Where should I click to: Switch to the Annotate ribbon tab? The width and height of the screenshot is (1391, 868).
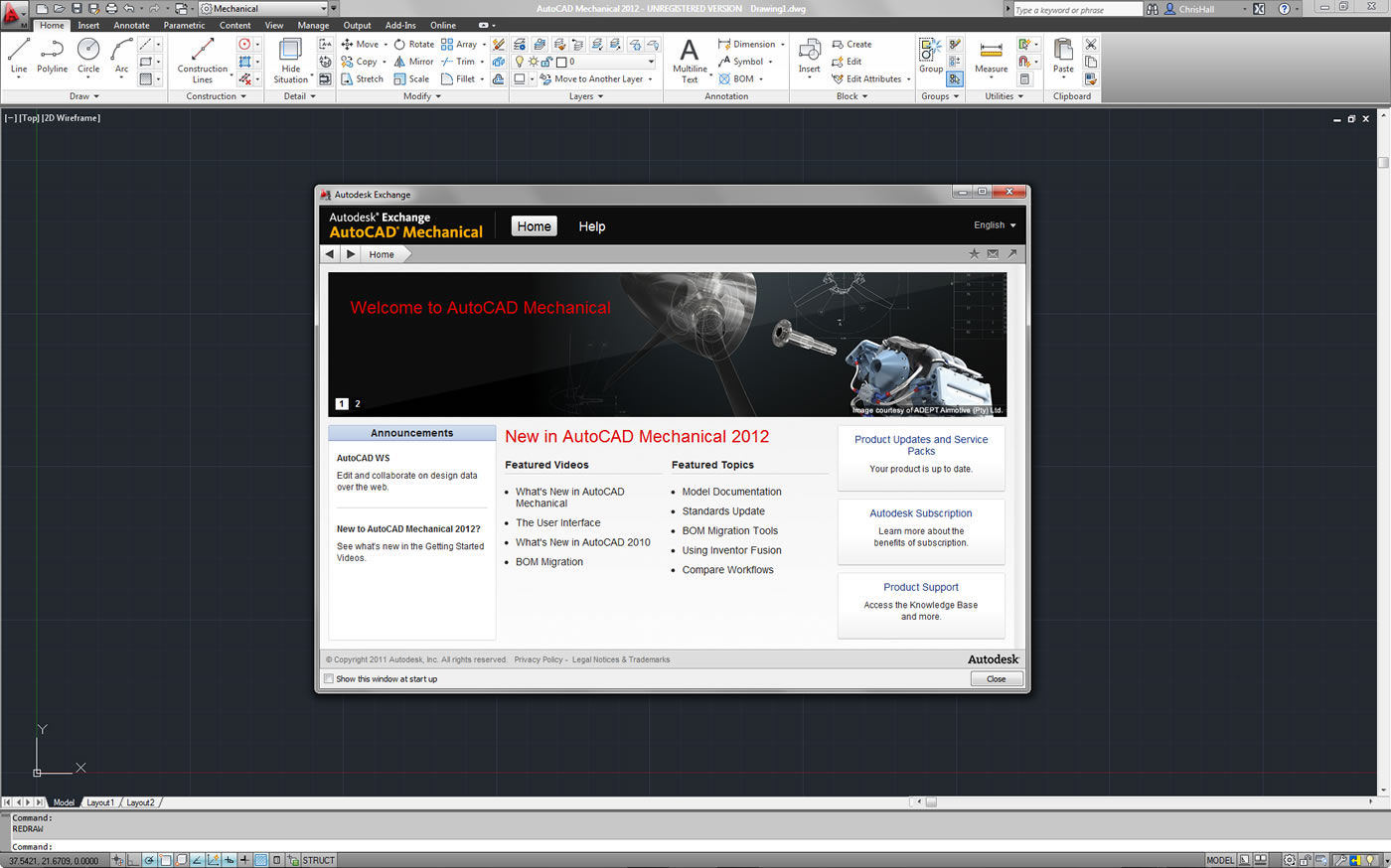pyautogui.click(x=131, y=26)
